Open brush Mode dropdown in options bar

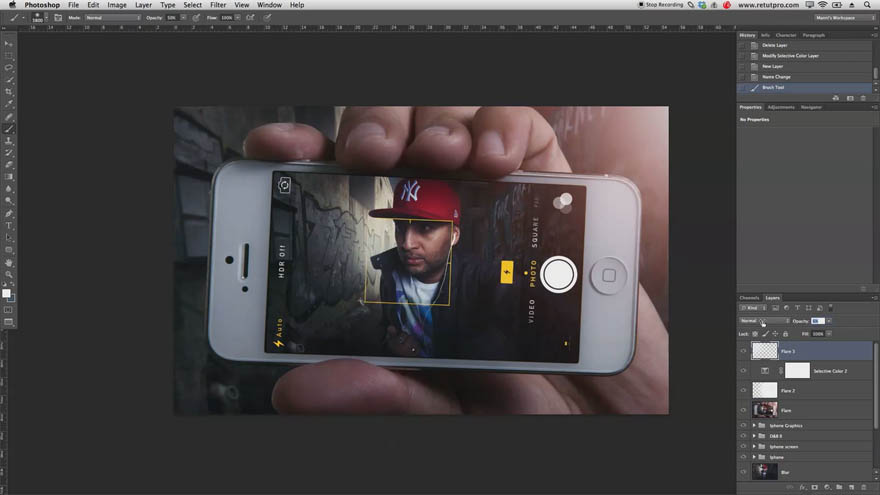pos(113,18)
